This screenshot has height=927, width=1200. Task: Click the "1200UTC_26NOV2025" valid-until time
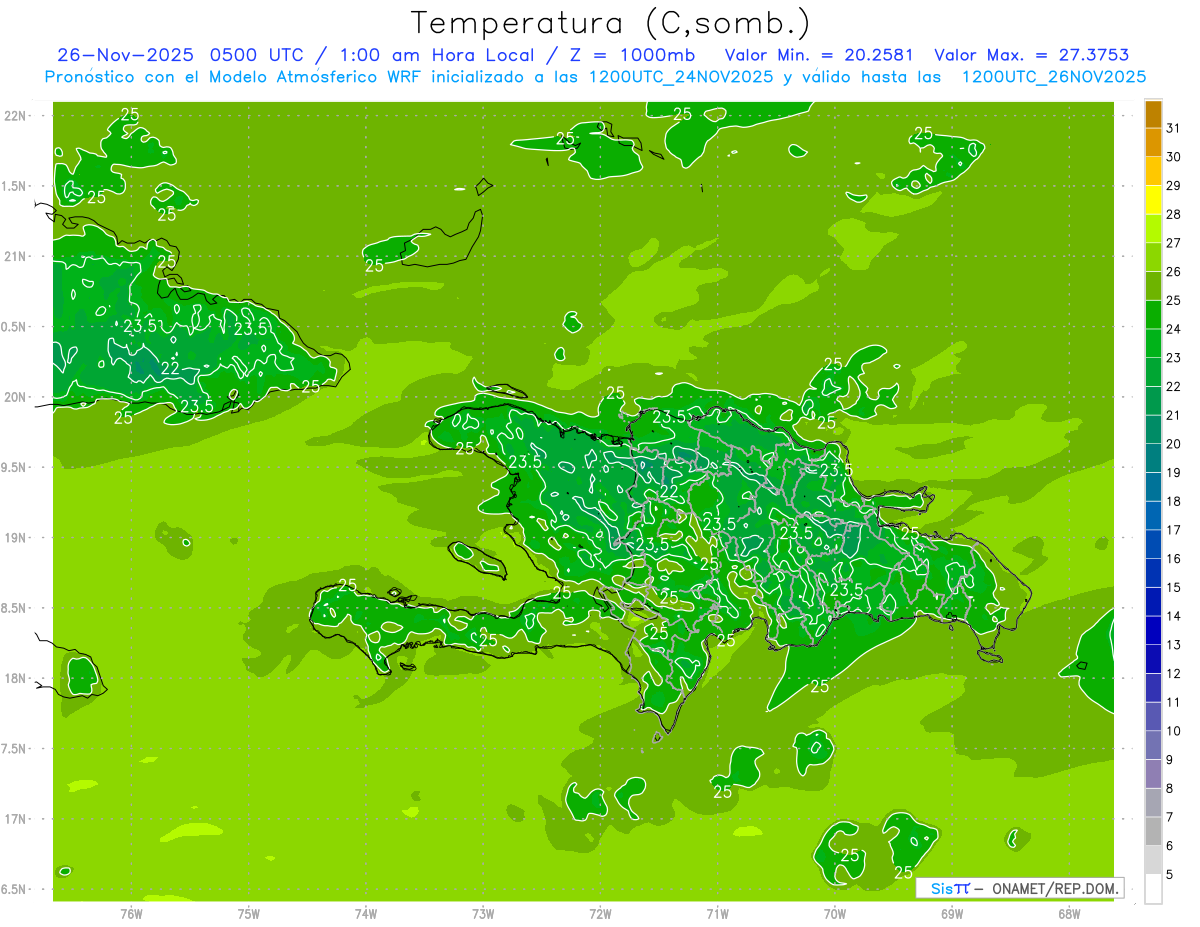pos(1053,77)
